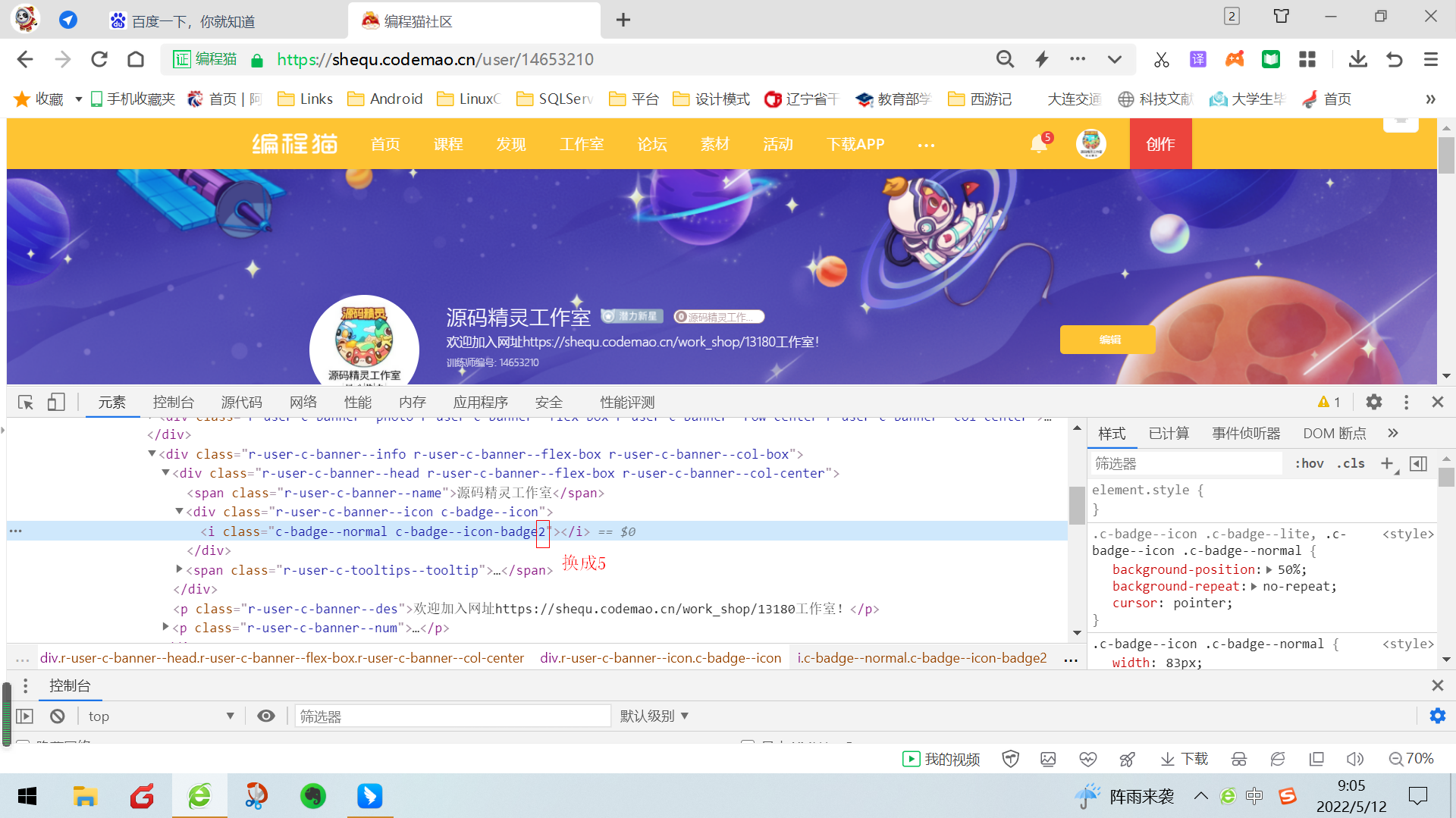This screenshot has height=818, width=1456.
Task: Click the console 筛选器 filter input
Action: [x=453, y=716]
